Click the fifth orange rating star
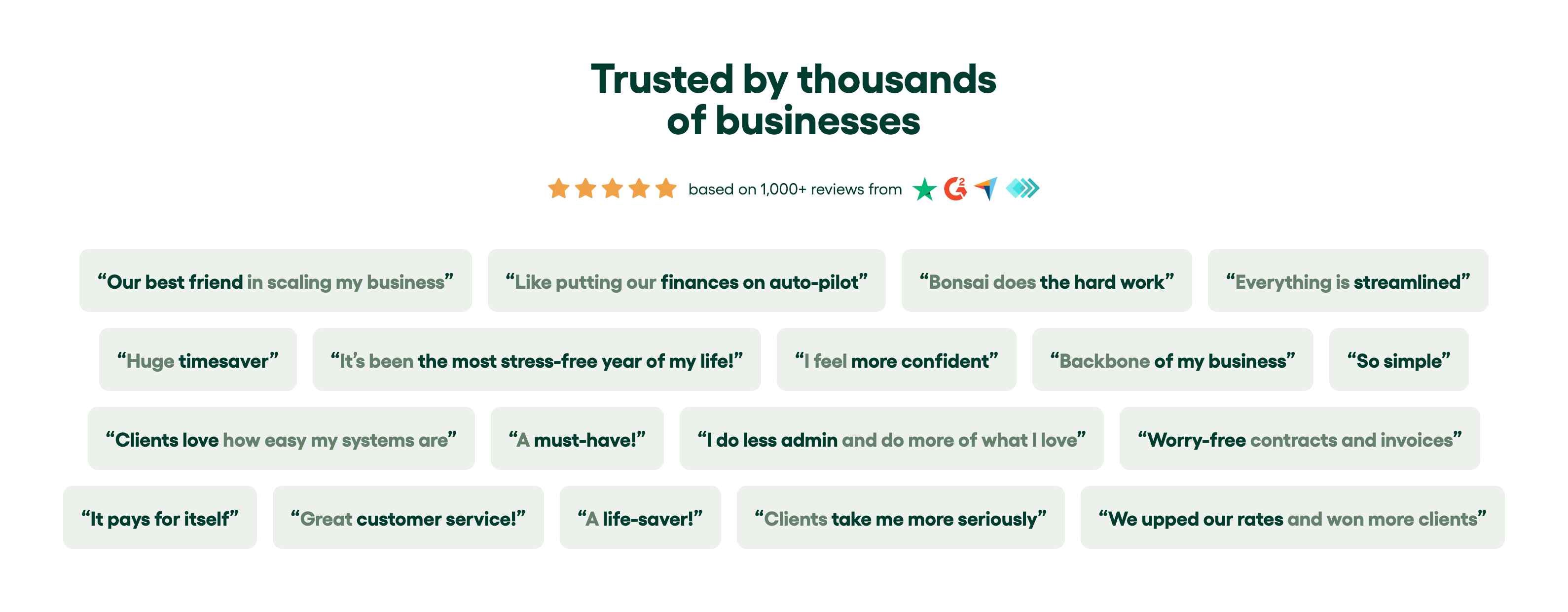 (x=666, y=189)
